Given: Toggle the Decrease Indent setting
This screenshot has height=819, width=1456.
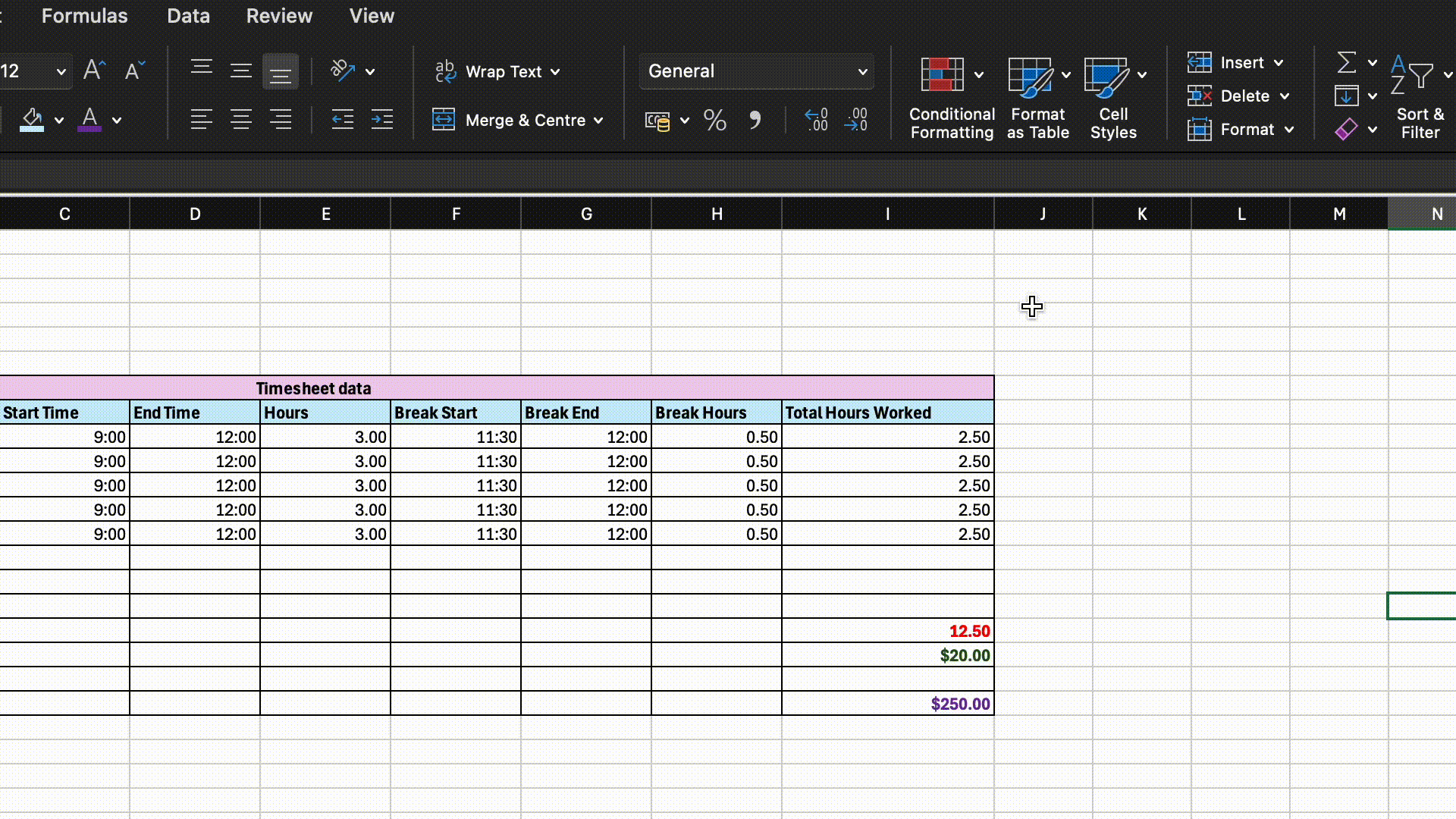Looking at the screenshot, I should [342, 119].
